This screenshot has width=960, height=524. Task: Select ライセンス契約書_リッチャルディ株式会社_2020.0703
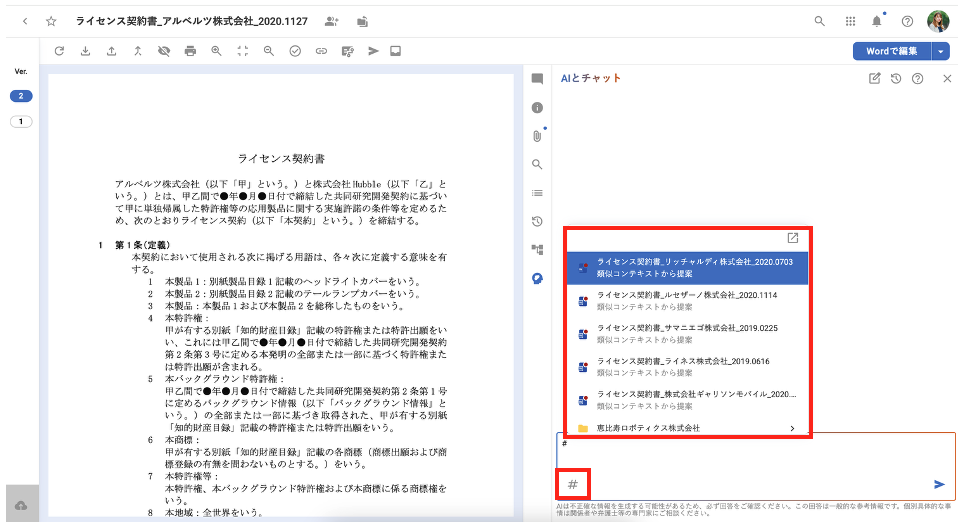(687, 268)
